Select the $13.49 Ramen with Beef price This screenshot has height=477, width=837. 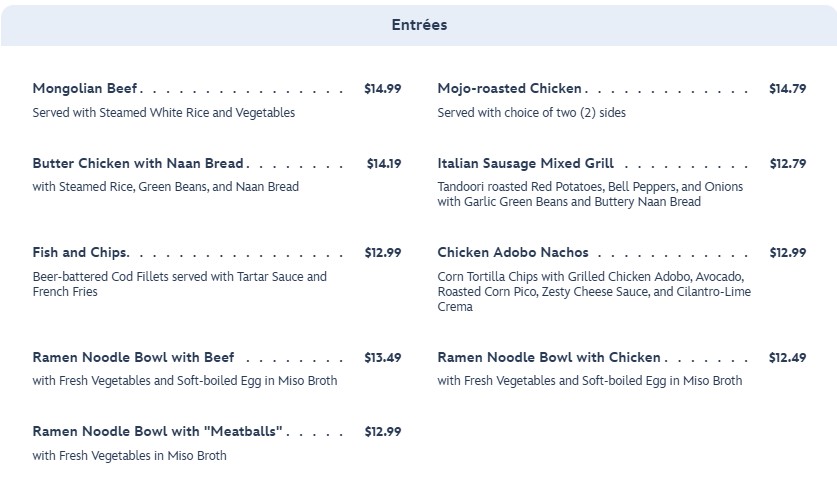(x=382, y=357)
